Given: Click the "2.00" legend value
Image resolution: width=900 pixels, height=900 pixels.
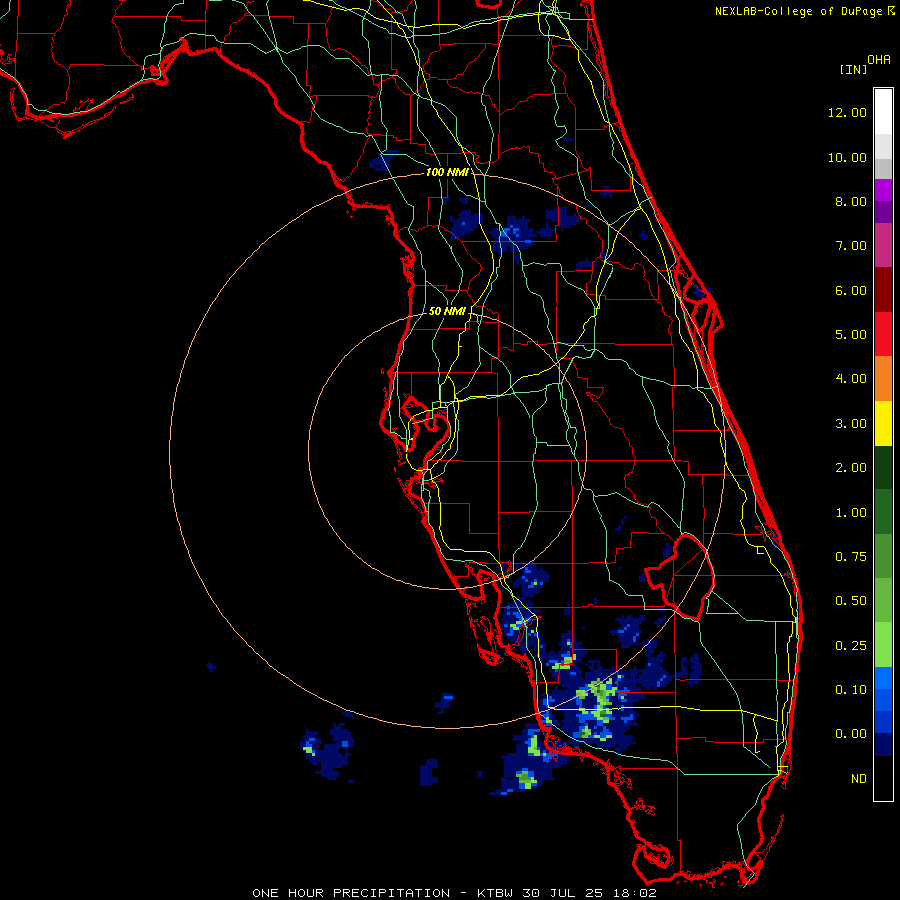Looking at the screenshot, I should tap(851, 468).
